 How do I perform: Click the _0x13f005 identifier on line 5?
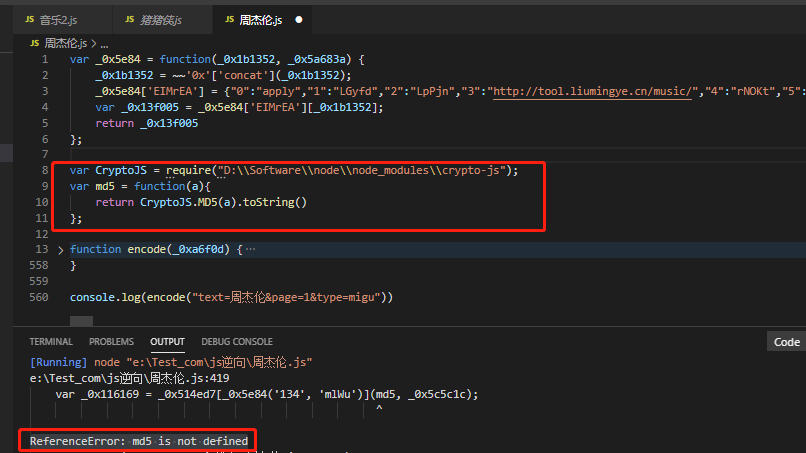(169, 123)
